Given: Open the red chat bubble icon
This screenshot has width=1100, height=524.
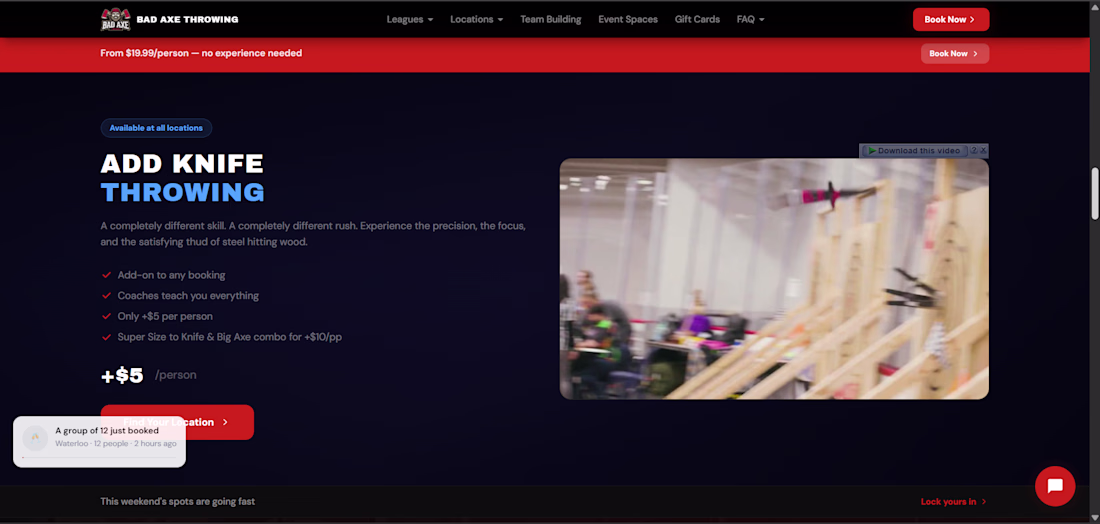Looking at the screenshot, I should pyautogui.click(x=1054, y=486).
